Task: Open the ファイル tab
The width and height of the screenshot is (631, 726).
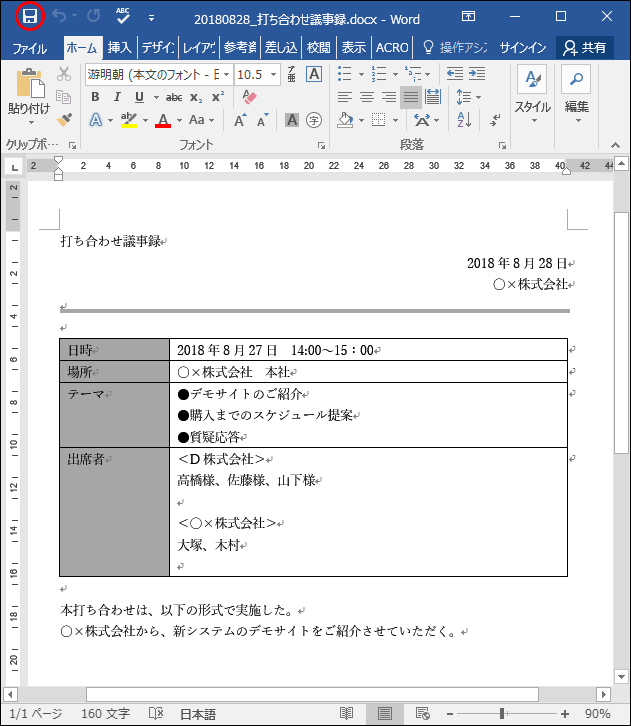Action: pyautogui.click(x=30, y=48)
